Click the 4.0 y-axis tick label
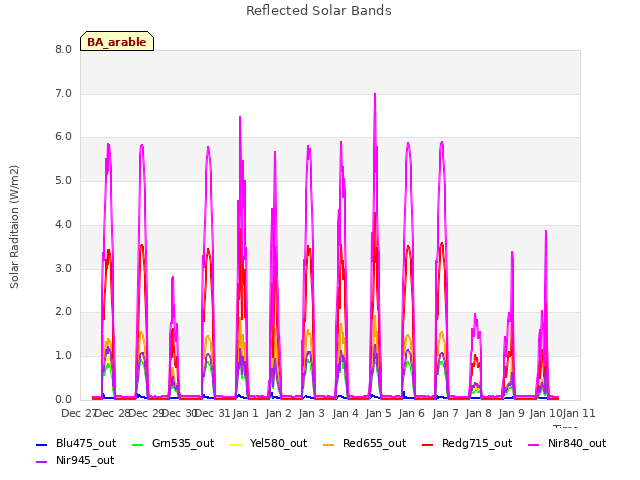640x480 pixels. [x=63, y=224]
